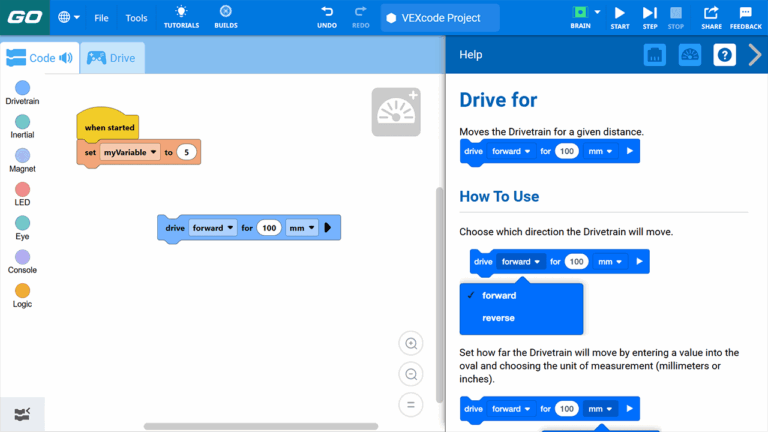The height and width of the screenshot is (432, 768).
Task: Open the monitor gauge icon in workspace
Action: tap(396, 112)
